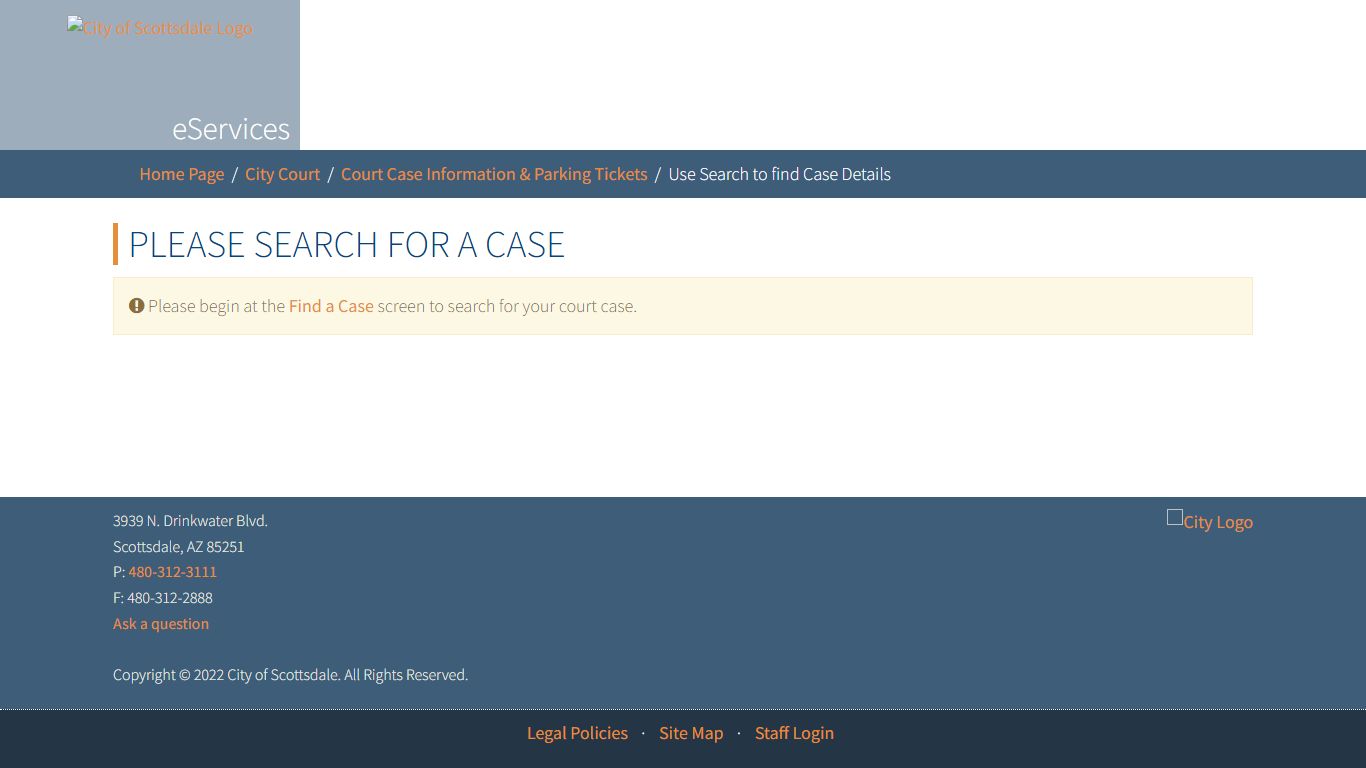Click 'Use Search to find Case Details' breadcrumb text
The width and height of the screenshot is (1366, 768).
779,174
